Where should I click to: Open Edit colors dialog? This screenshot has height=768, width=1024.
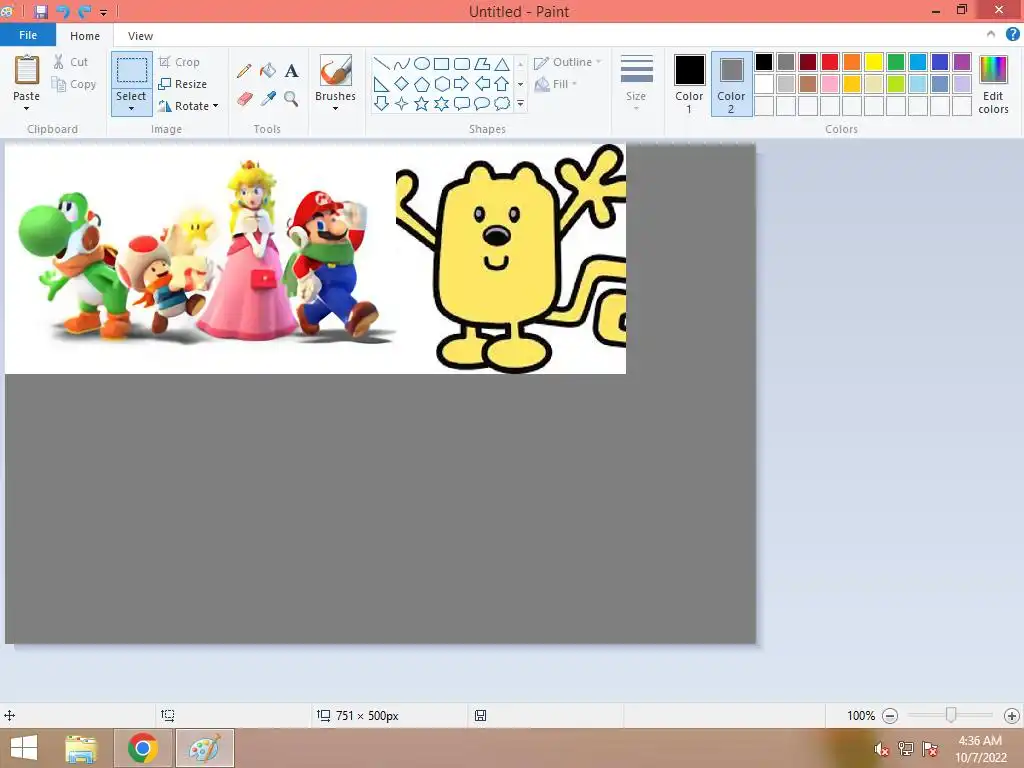pos(993,84)
